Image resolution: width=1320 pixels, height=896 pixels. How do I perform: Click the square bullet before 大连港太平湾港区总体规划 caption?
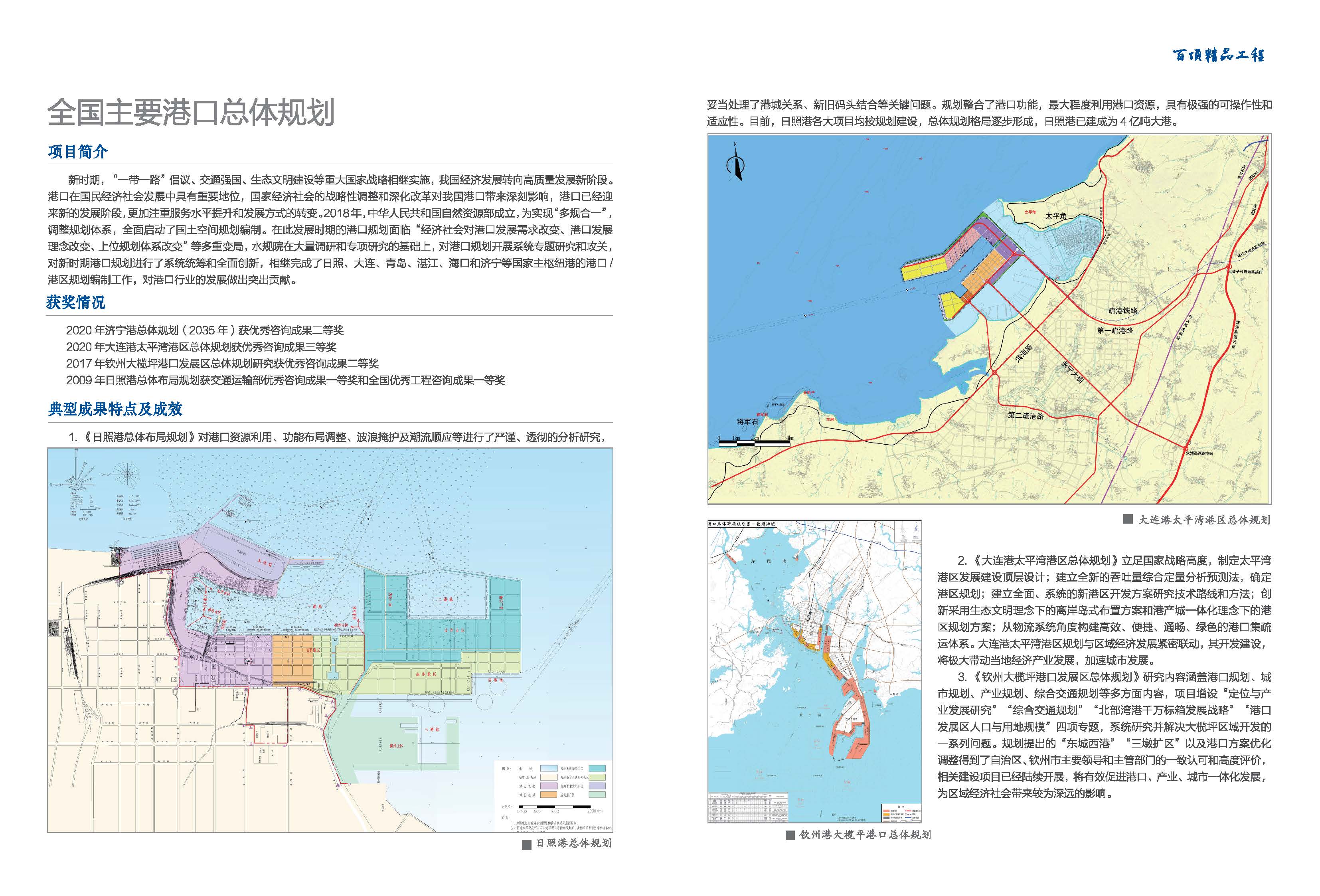click(1128, 519)
